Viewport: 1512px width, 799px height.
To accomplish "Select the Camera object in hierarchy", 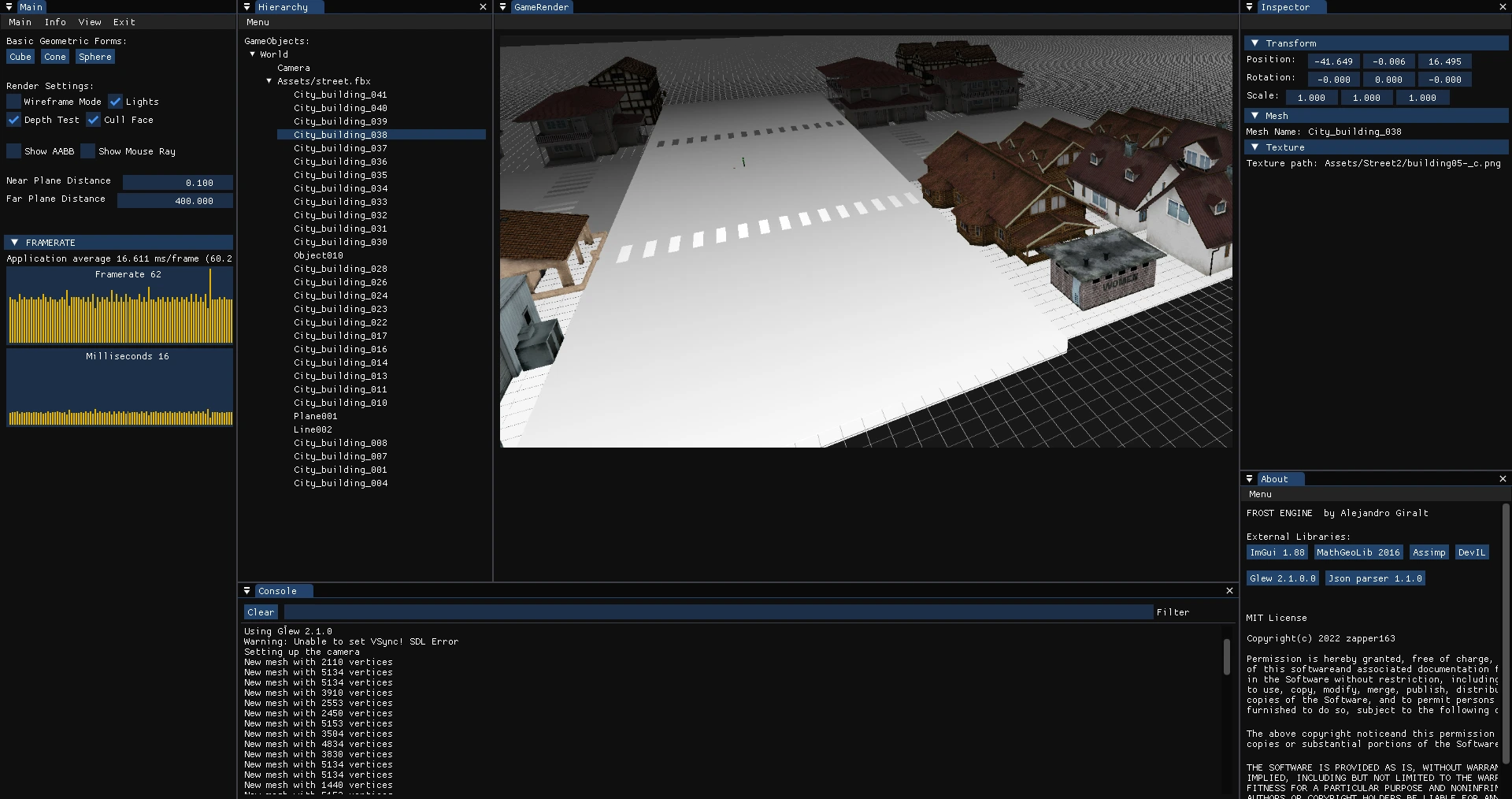I will [294, 68].
